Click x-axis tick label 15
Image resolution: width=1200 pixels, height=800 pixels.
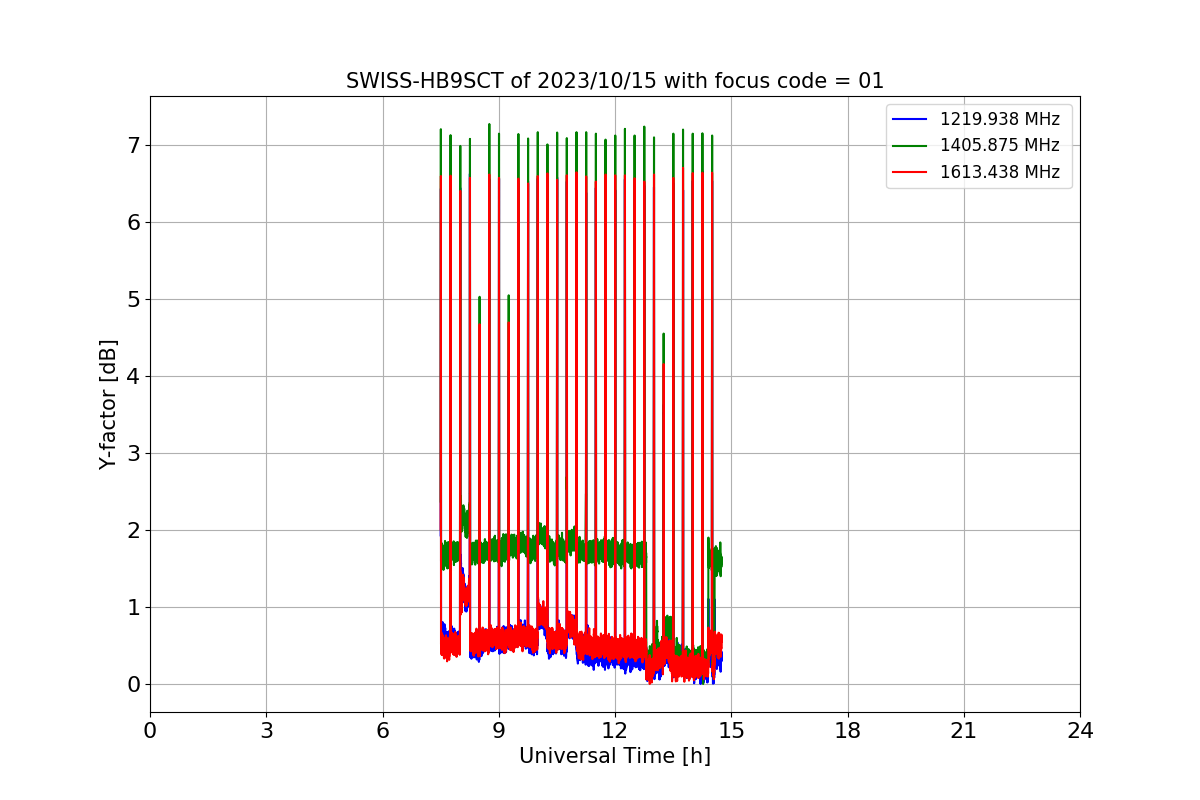pos(731,731)
